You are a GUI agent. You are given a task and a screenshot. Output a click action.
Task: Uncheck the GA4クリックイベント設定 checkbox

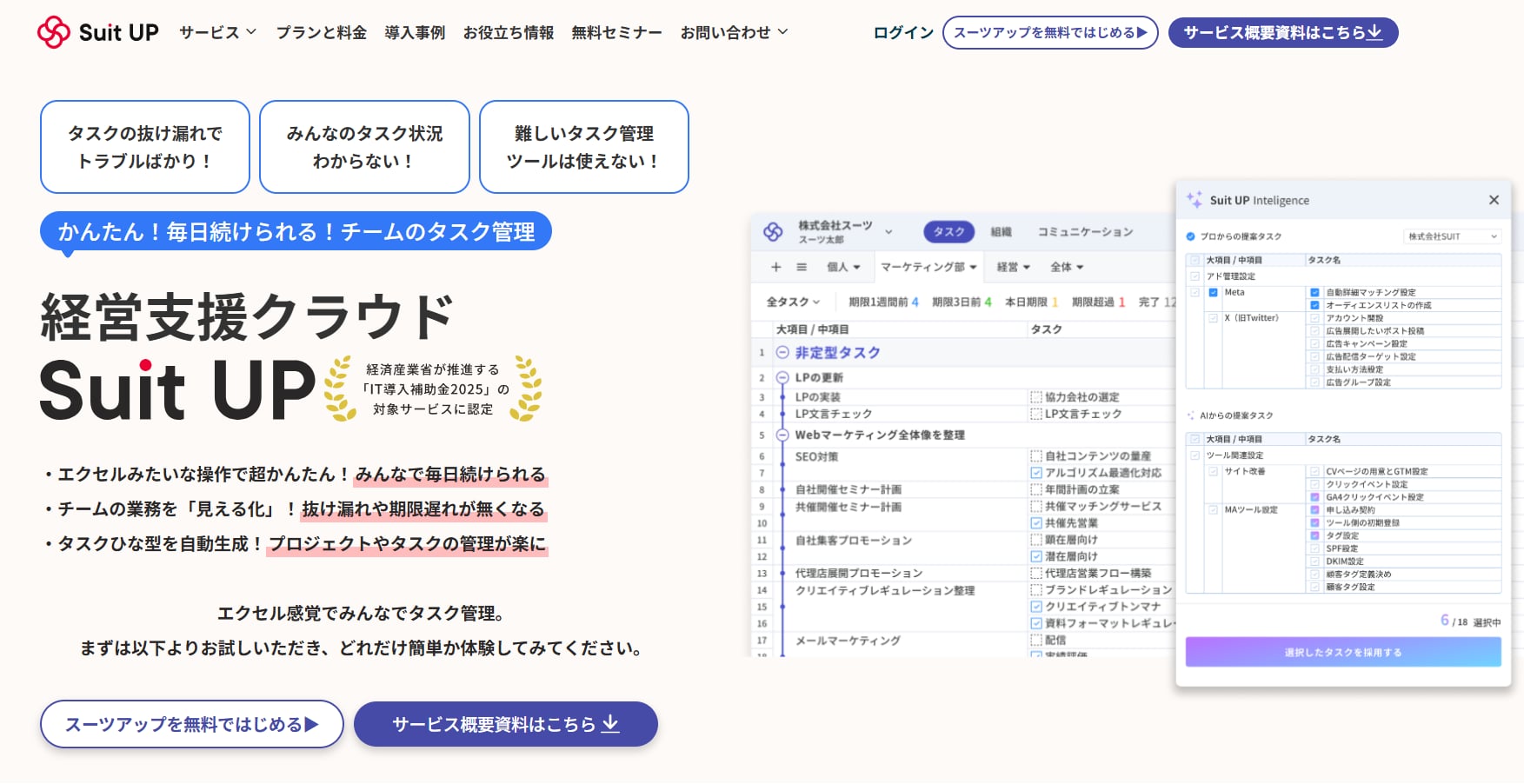coord(1315,497)
